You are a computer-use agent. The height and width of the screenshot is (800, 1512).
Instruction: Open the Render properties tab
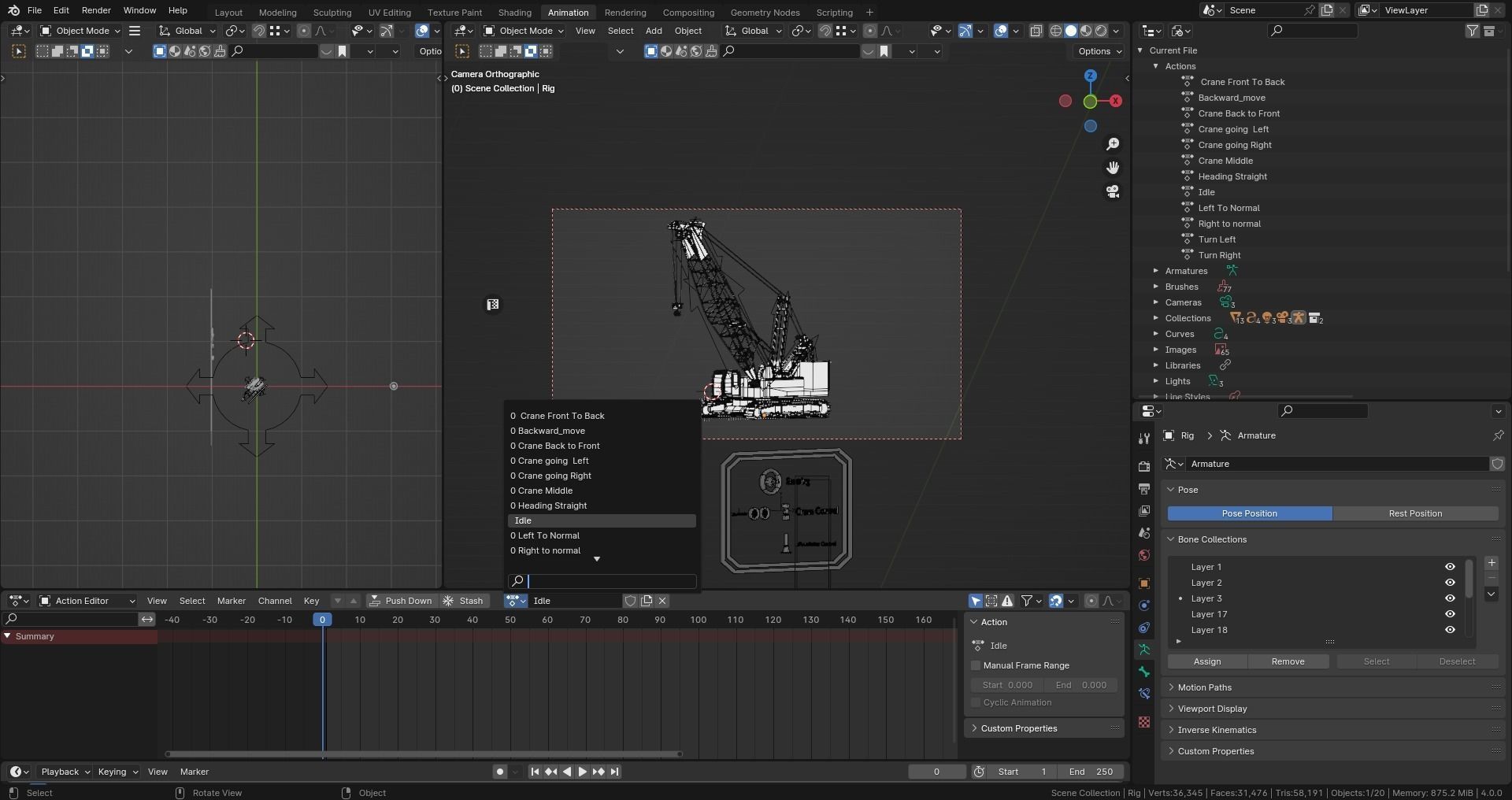(1144, 467)
